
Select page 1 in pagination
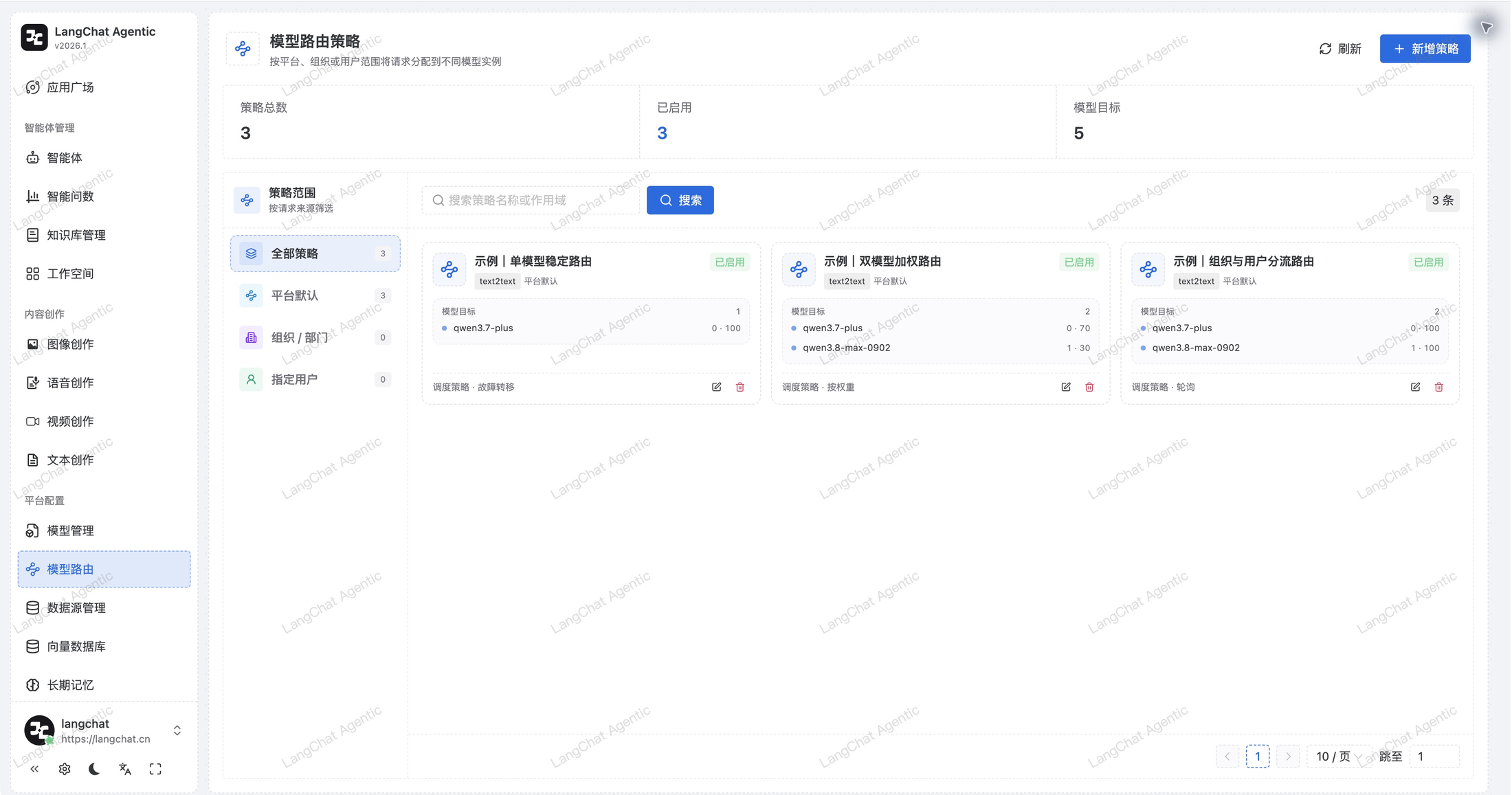click(1258, 757)
